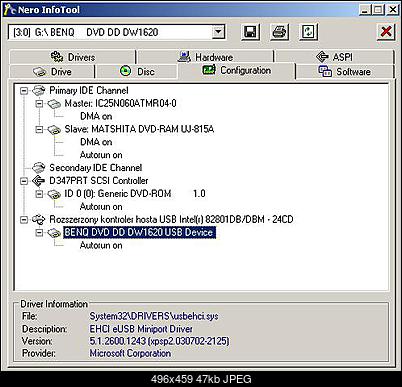402x387 pixels.
Task: Click Autorun on under BENQ USB Device
Action: coord(101,246)
